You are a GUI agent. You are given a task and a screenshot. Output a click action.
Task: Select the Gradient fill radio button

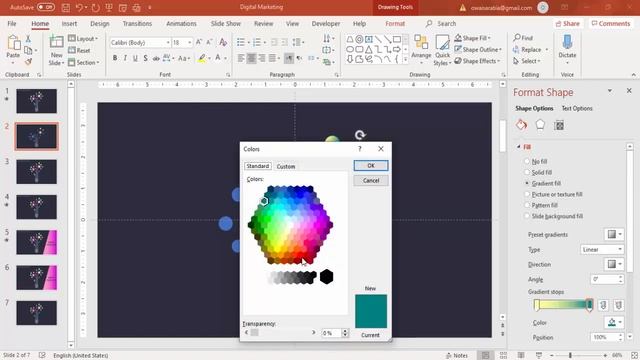point(527,183)
